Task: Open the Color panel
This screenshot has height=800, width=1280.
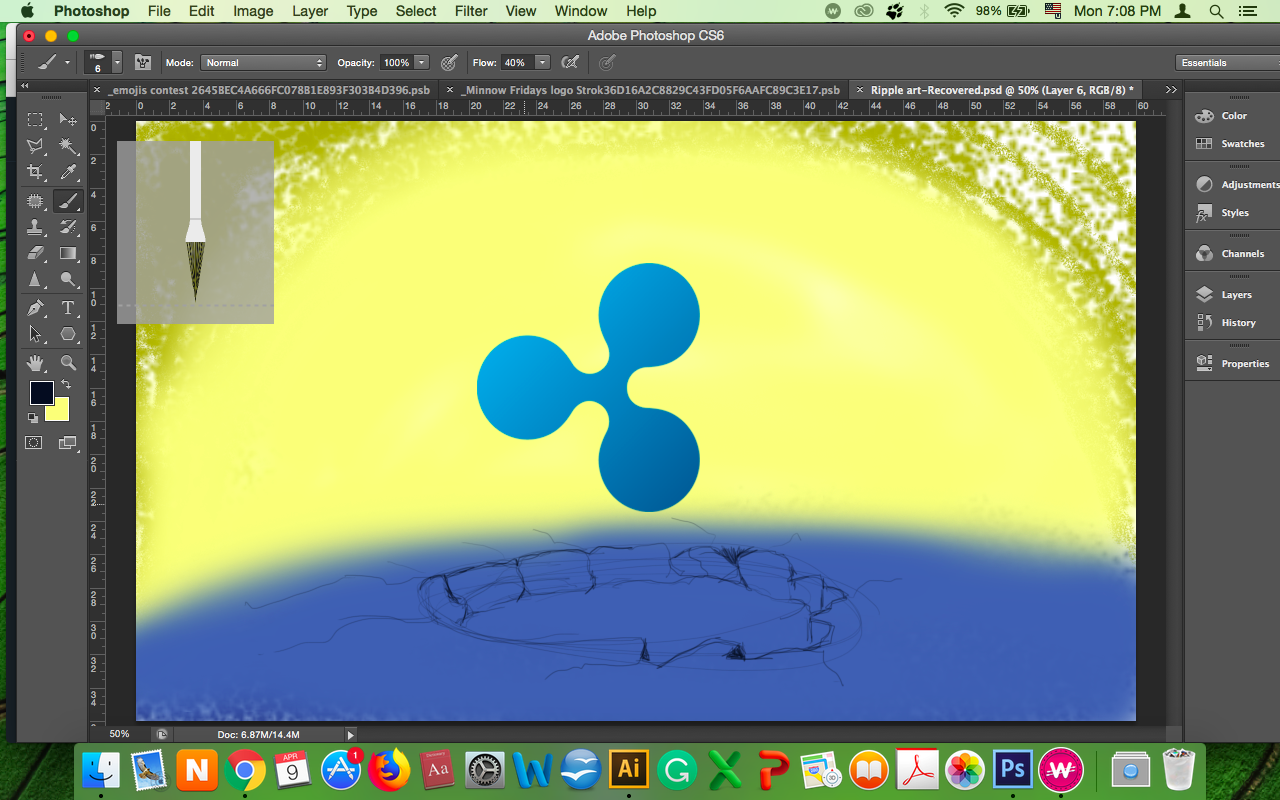Action: (x=1233, y=116)
